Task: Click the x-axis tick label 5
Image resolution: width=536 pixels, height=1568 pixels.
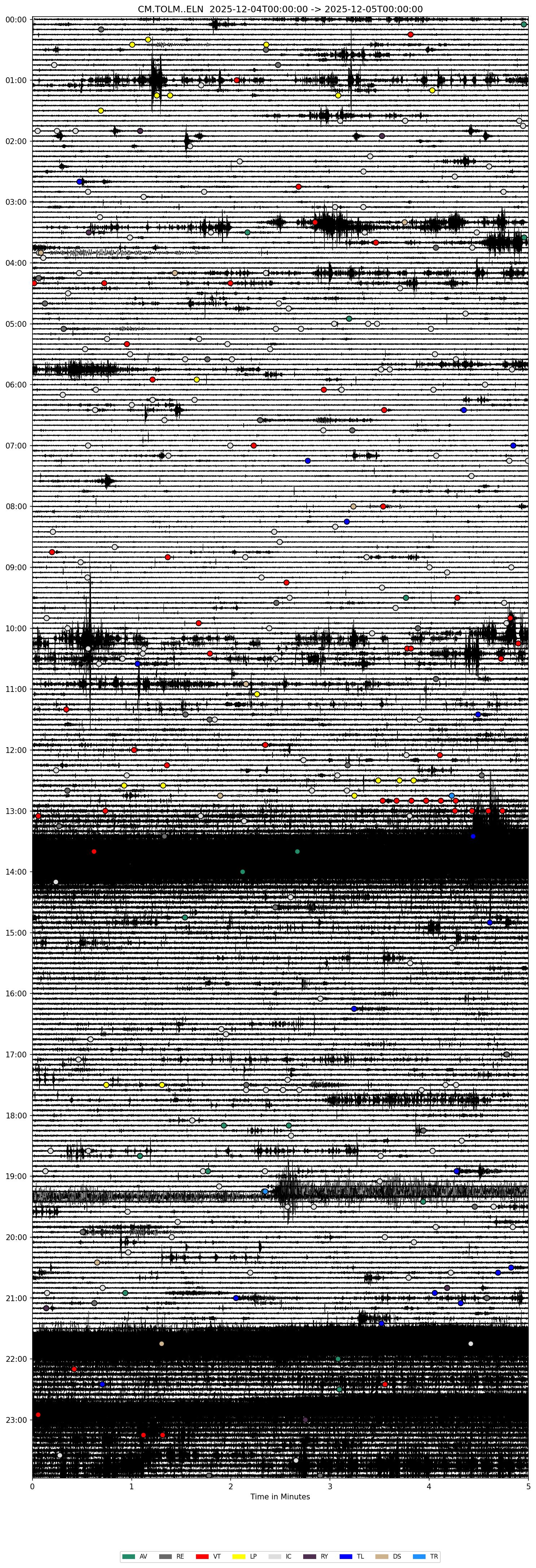Action: coord(528,1486)
